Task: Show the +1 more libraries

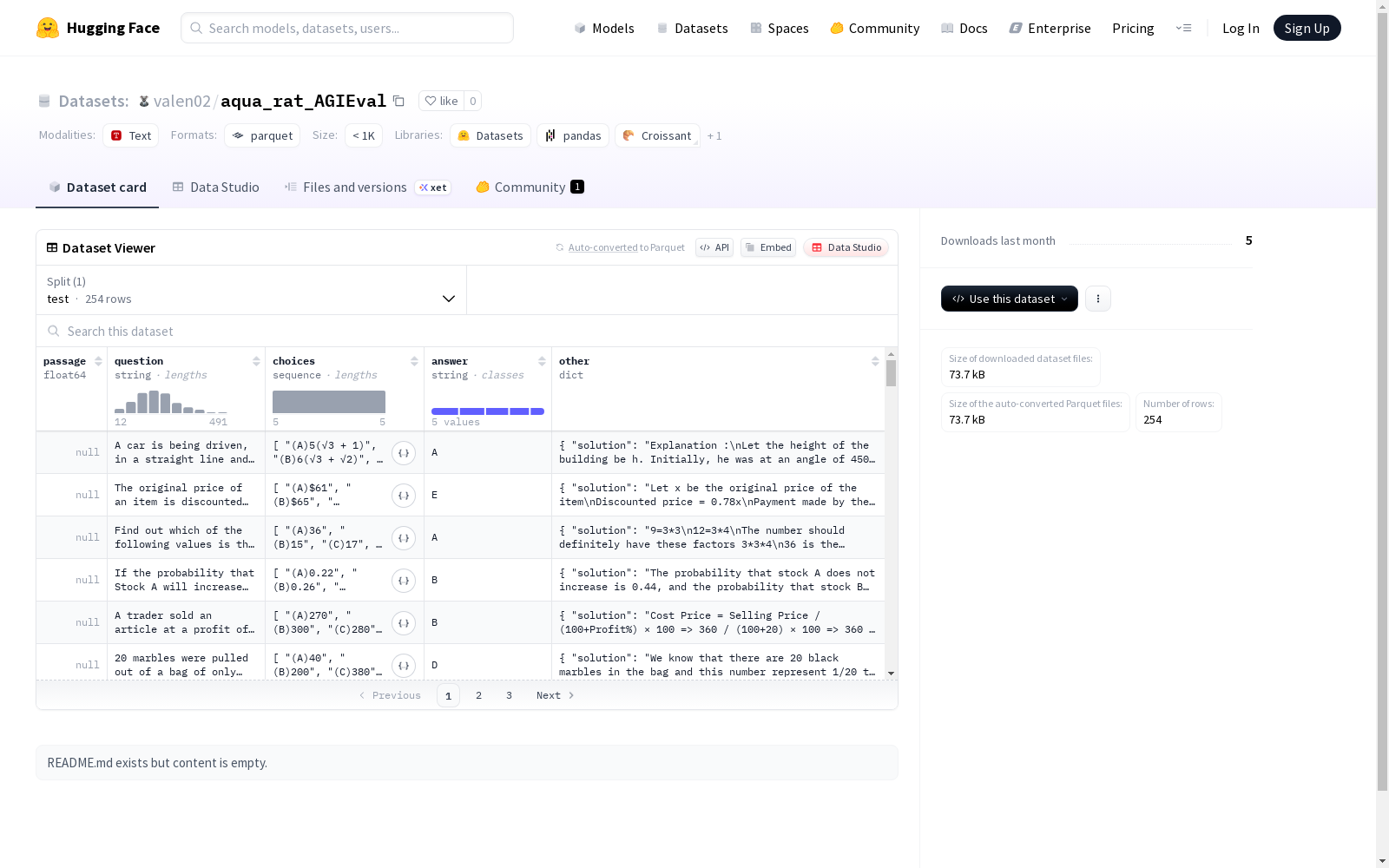Action: click(714, 135)
